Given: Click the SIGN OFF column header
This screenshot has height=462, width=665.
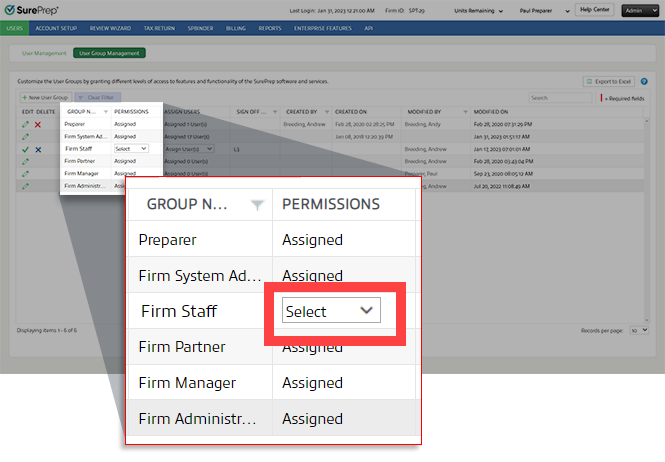Looking at the screenshot, I should pos(251,112).
